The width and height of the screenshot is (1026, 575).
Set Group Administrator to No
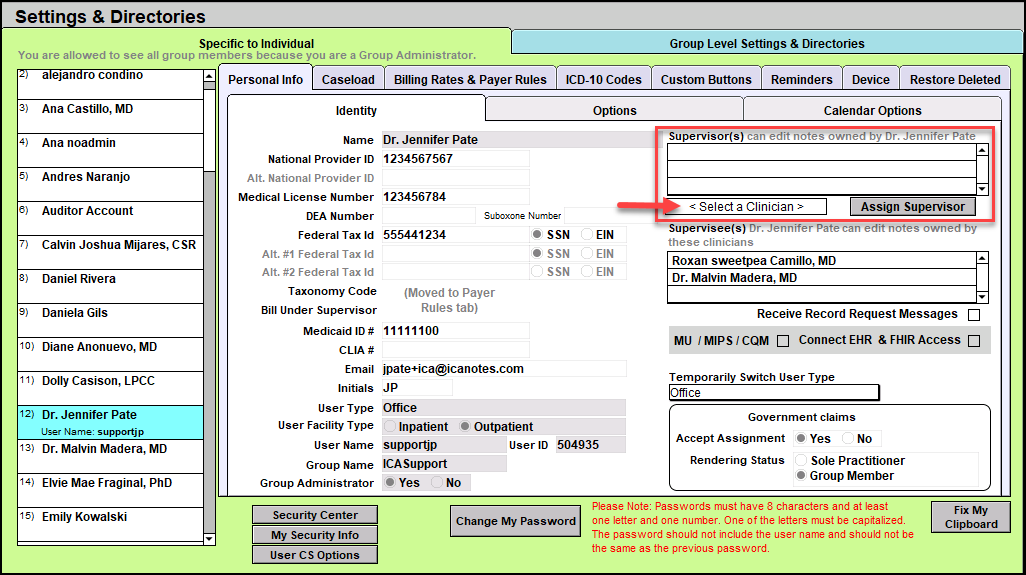437,482
